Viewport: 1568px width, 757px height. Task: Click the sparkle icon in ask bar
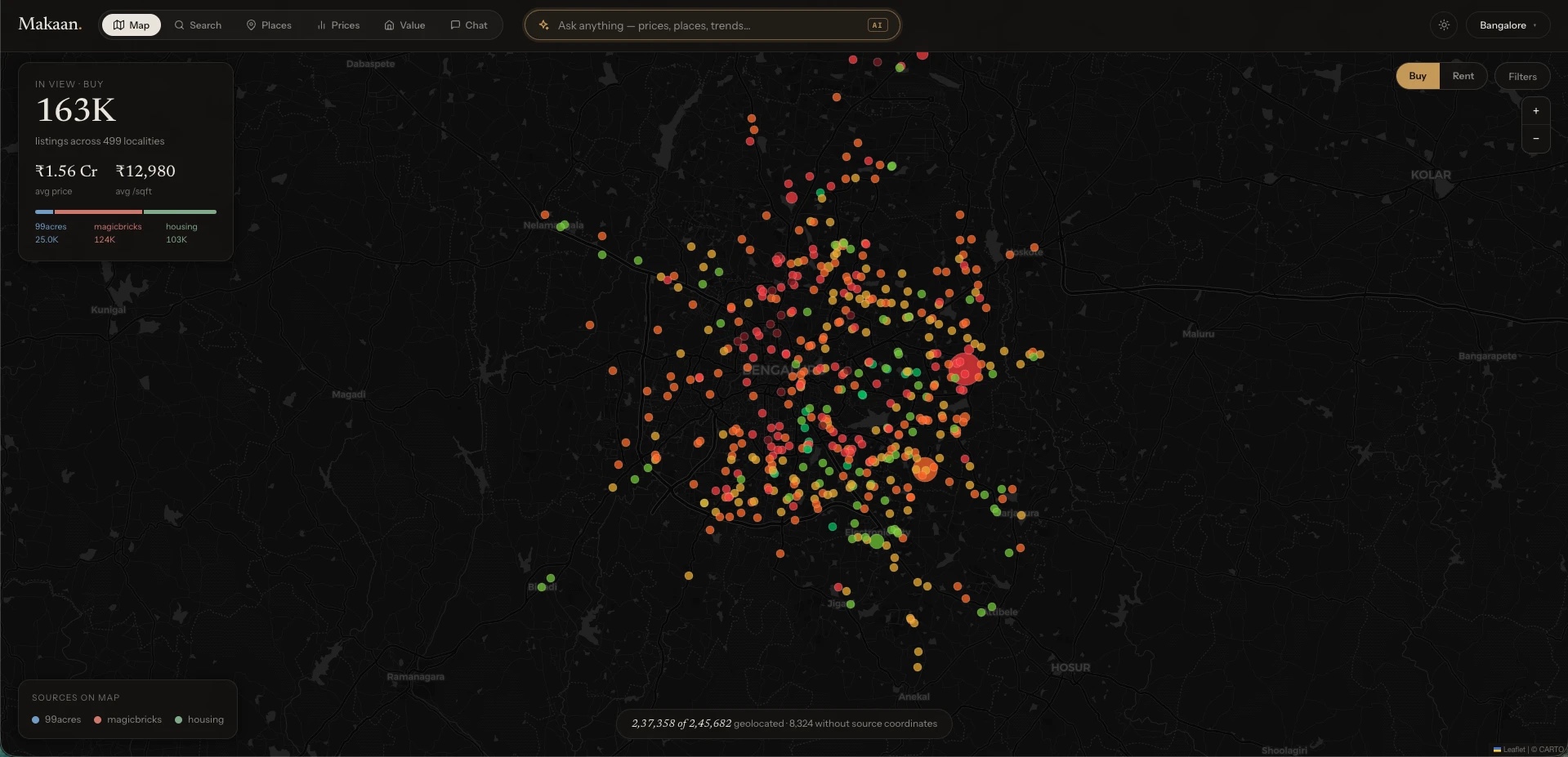click(x=543, y=25)
